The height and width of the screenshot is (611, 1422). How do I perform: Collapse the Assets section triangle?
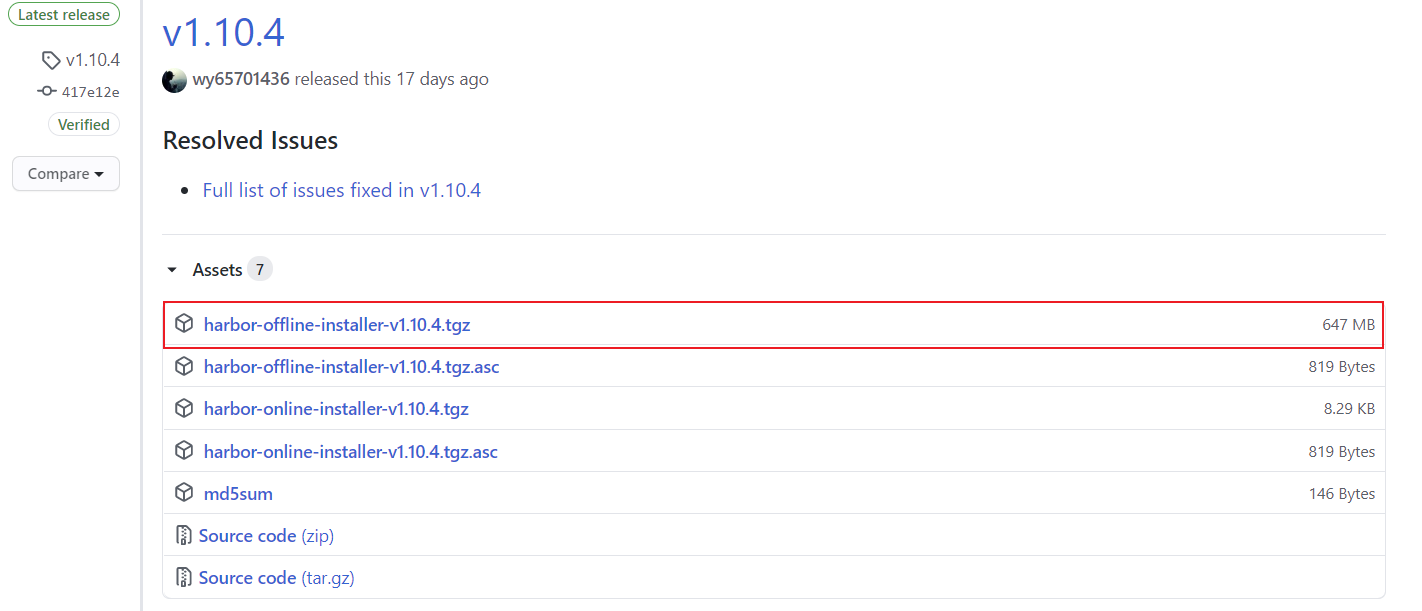point(172,270)
